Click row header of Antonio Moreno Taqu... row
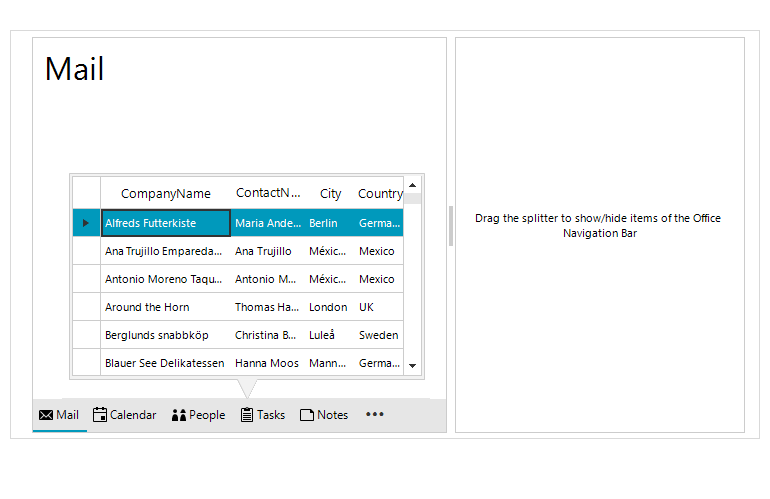Image resolution: width=770 pixels, height=499 pixels. click(x=86, y=279)
